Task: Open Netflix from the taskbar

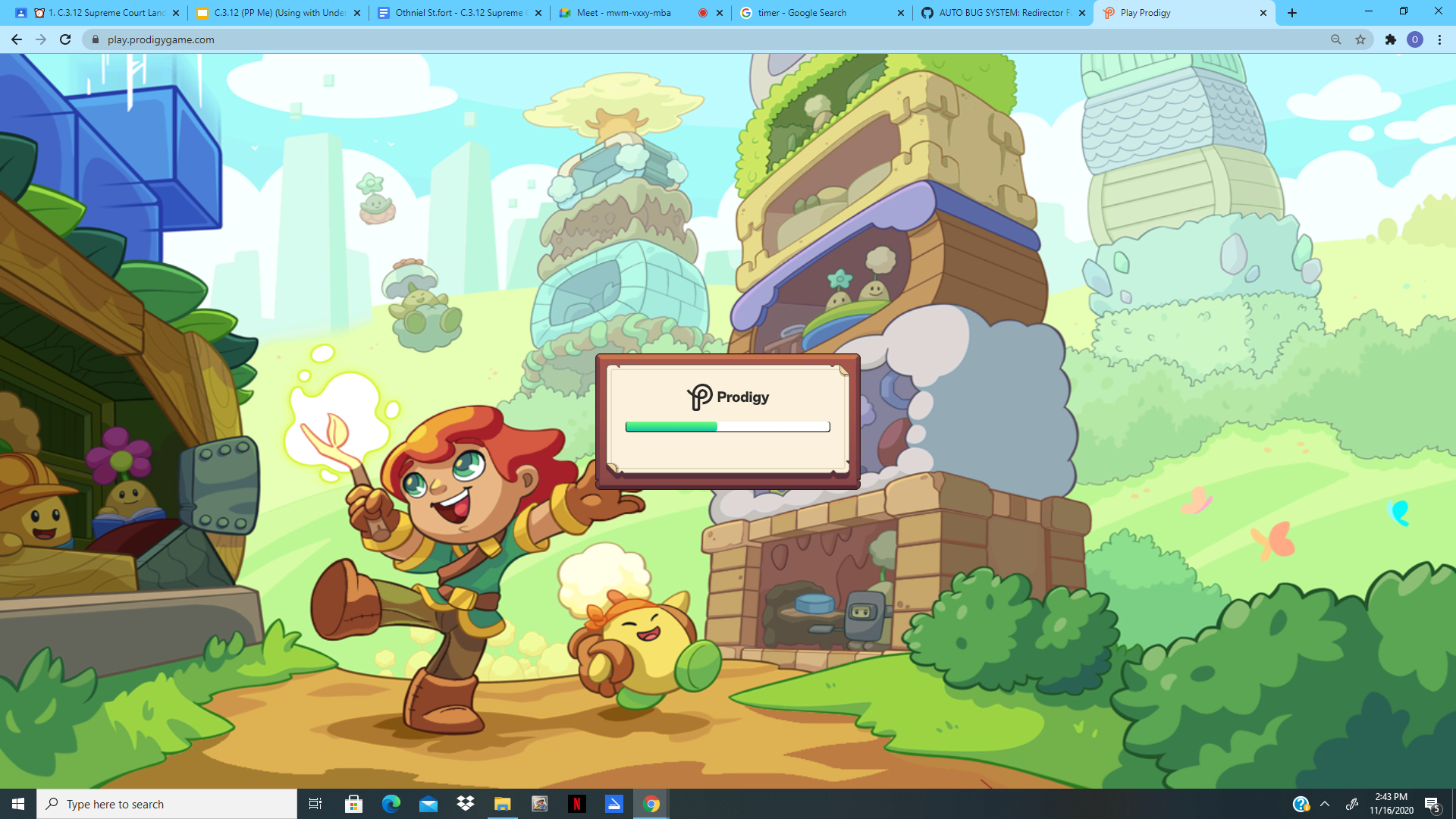Action: (577, 804)
